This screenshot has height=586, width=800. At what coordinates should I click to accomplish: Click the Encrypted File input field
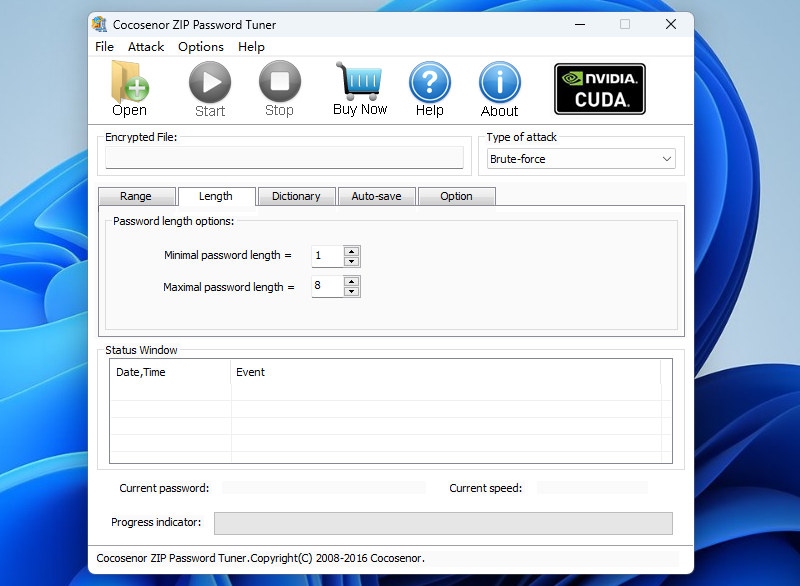pyautogui.click(x=284, y=158)
